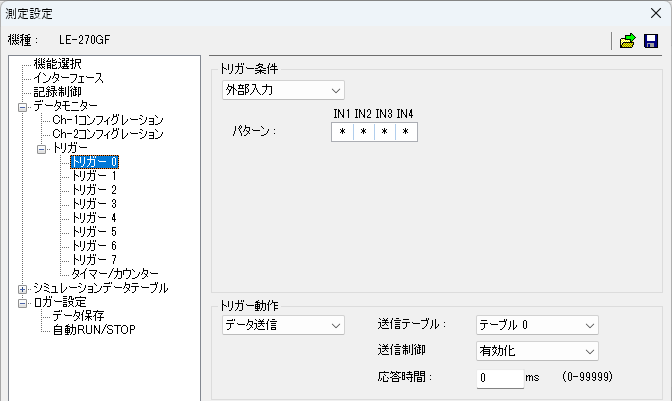672x401 pixels.
Task: Toggle the IN2 pattern cell
Action: [363, 132]
